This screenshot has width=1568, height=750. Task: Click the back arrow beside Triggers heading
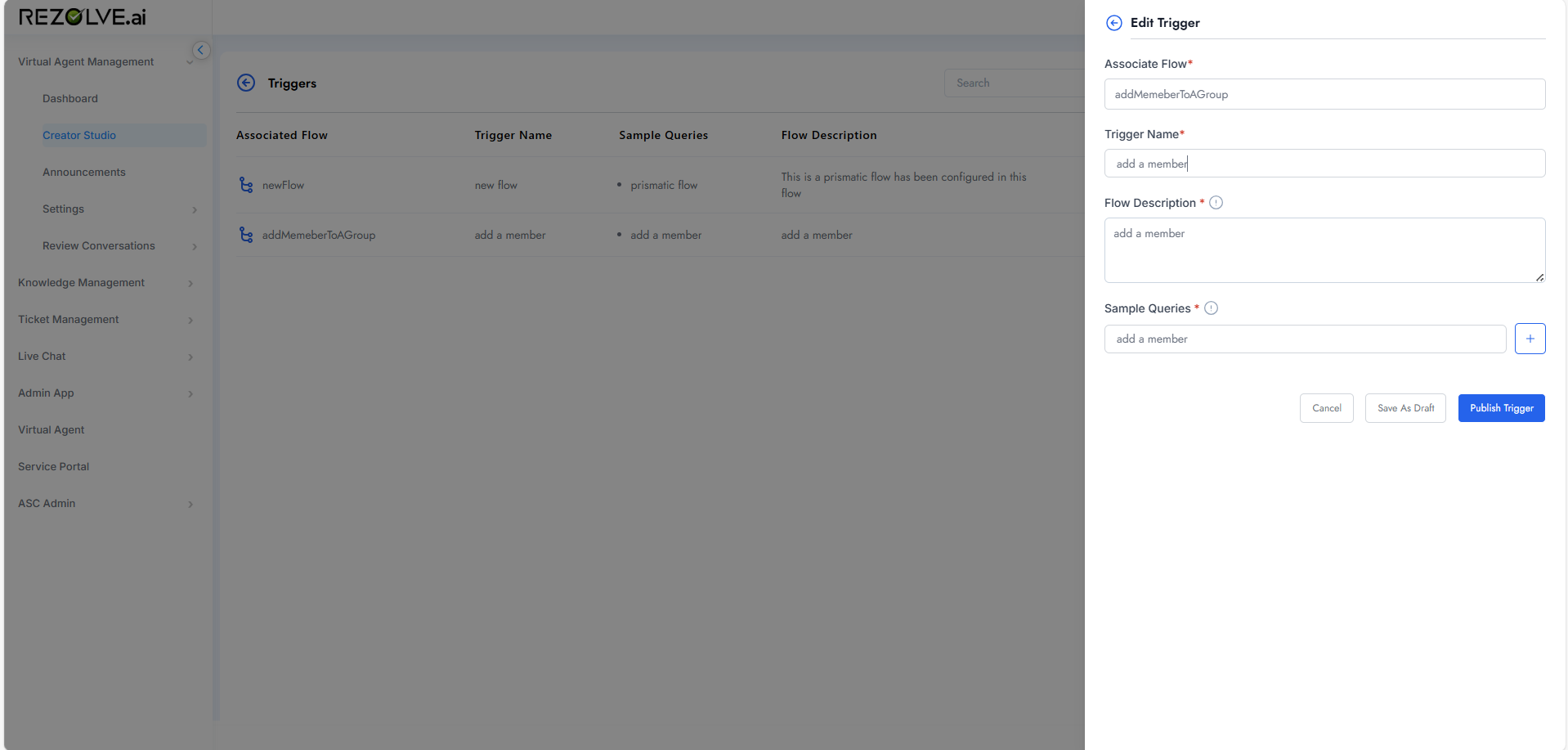pos(246,83)
